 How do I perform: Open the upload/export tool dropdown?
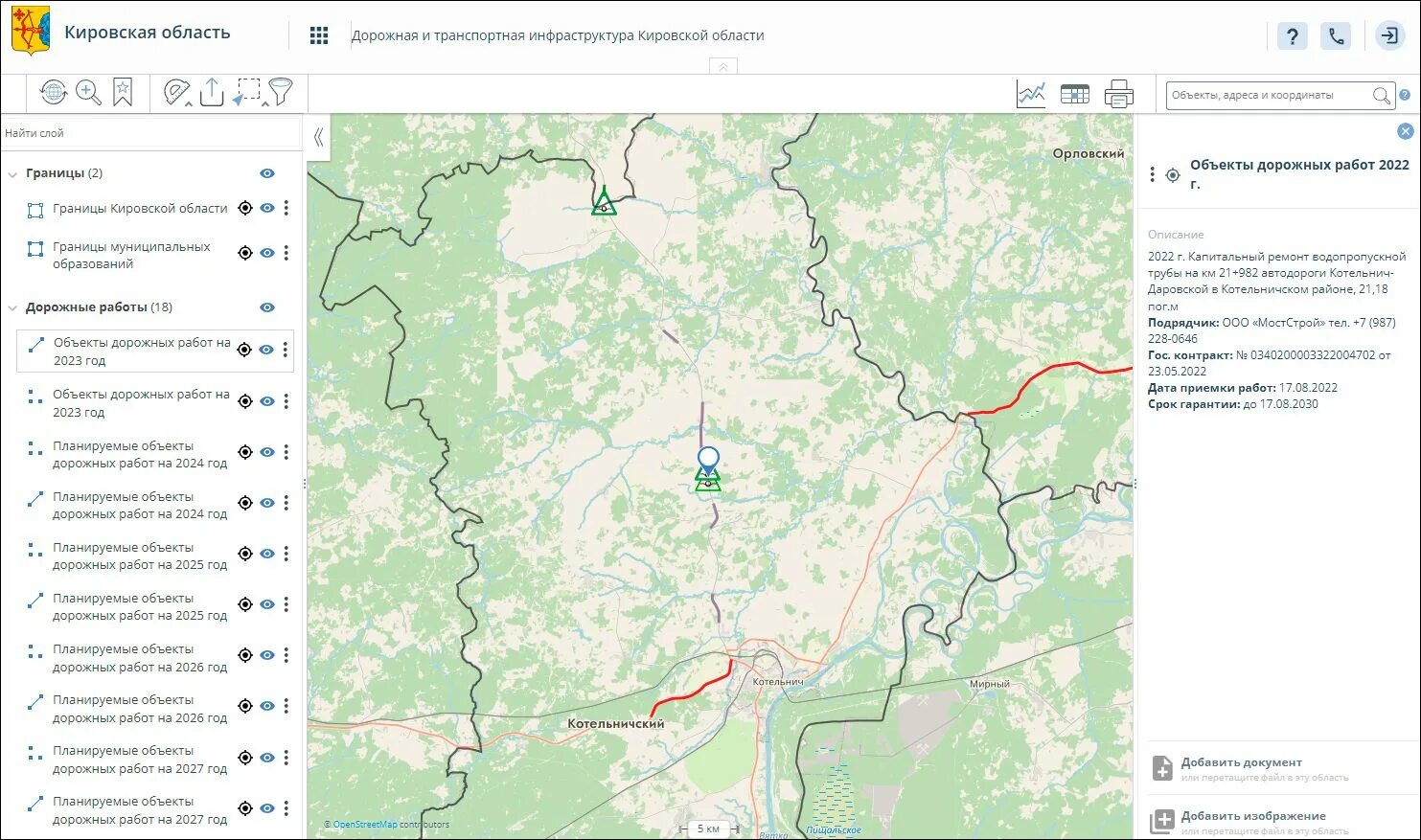pyautogui.click(x=212, y=92)
